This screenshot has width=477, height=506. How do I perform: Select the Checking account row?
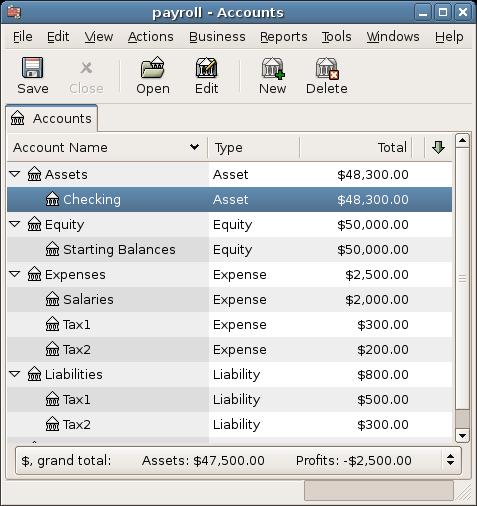230,199
